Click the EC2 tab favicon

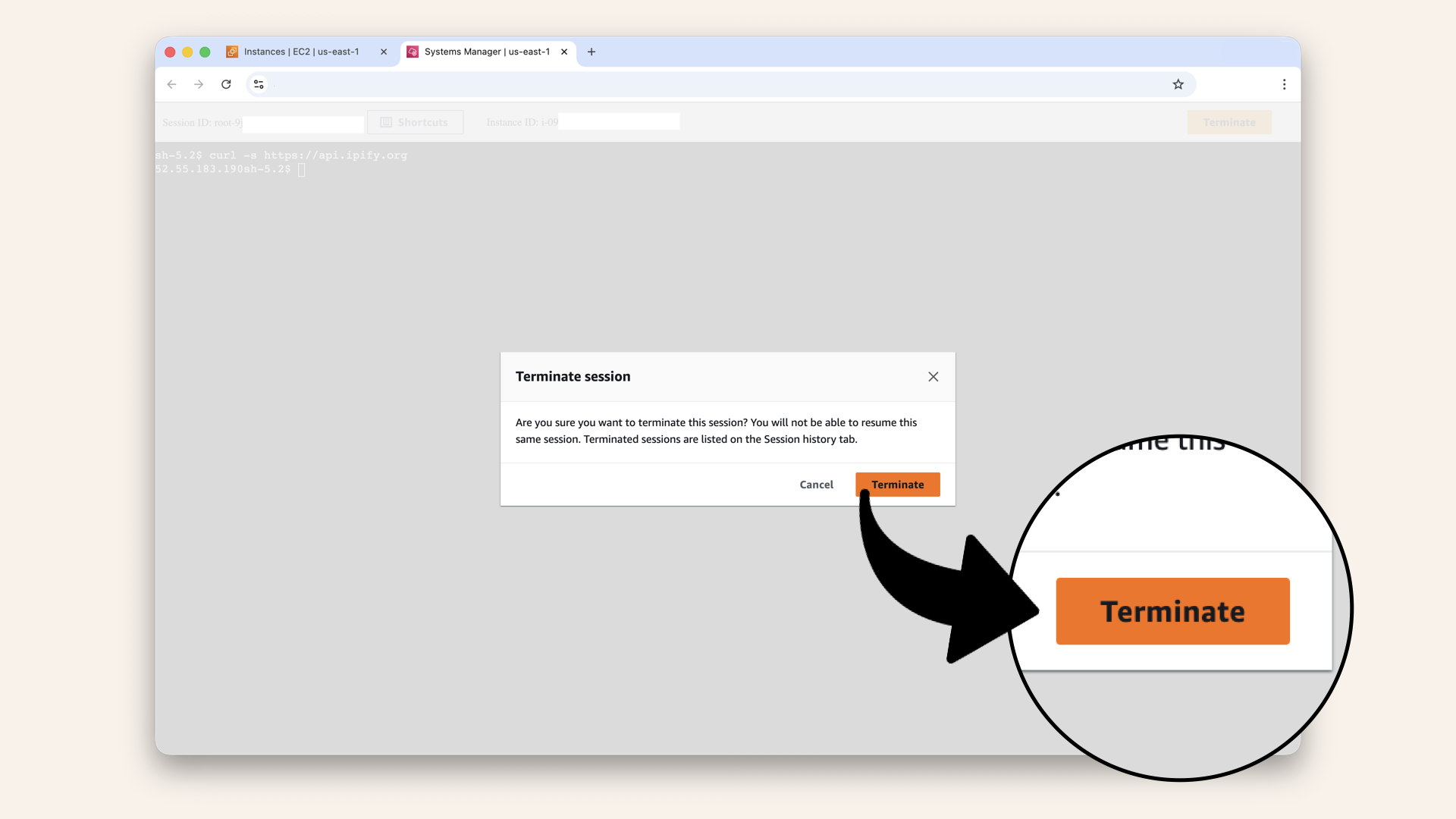tap(232, 52)
